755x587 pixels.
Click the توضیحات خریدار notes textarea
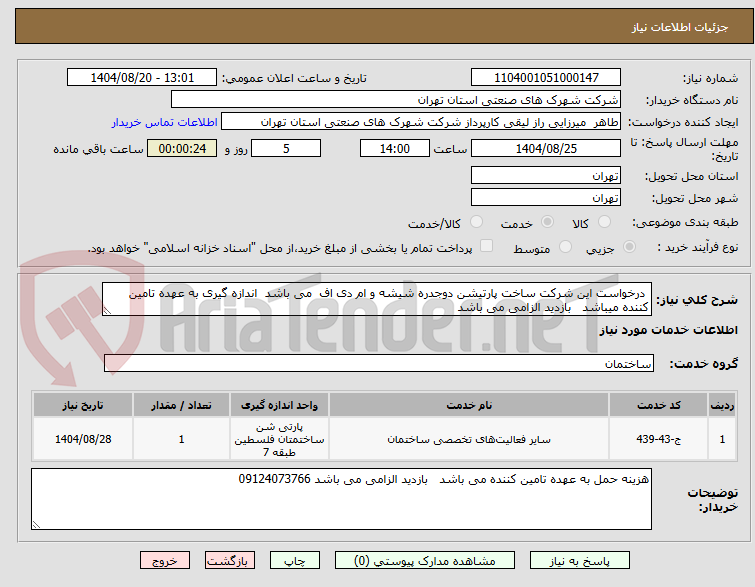tap(341, 499)
